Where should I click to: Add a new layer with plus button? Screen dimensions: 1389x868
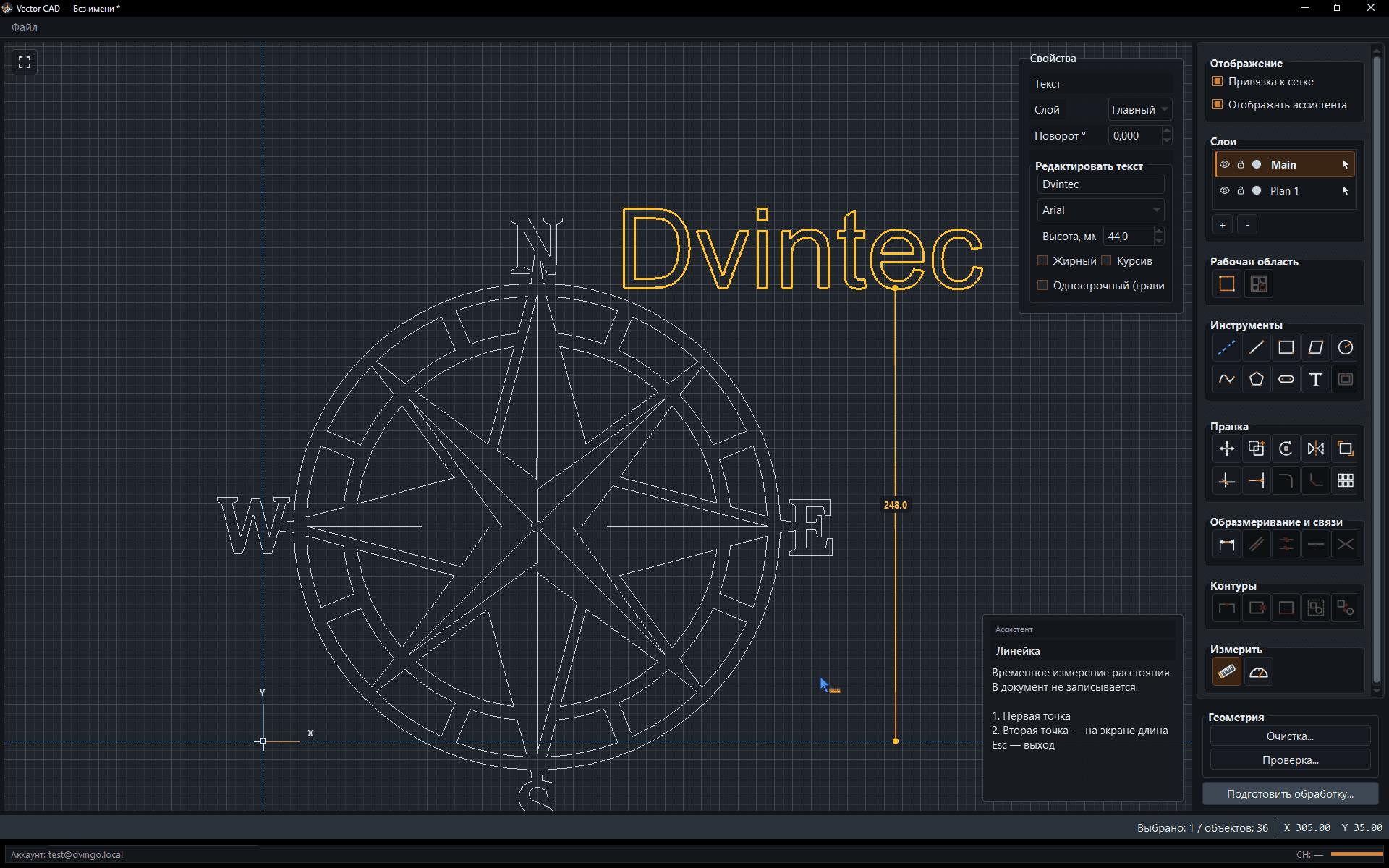point(1223,225)
